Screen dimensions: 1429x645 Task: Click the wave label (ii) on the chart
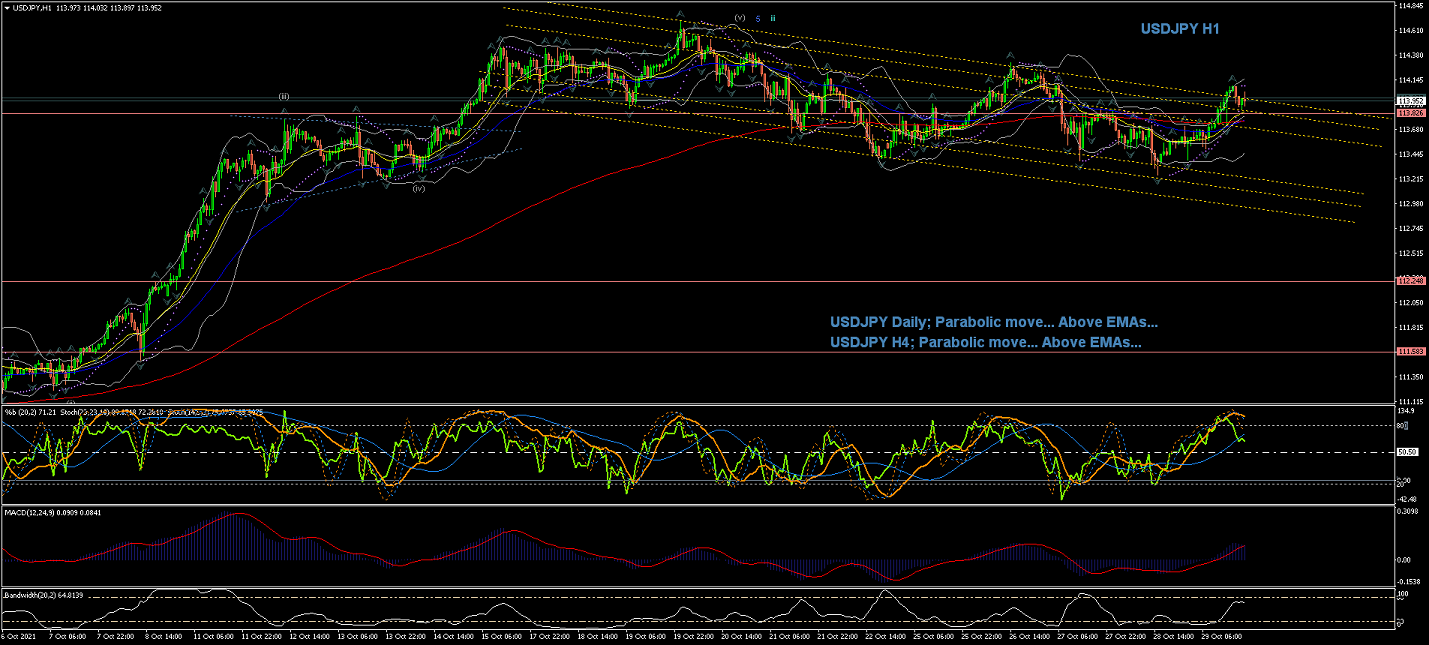(284, 96)
